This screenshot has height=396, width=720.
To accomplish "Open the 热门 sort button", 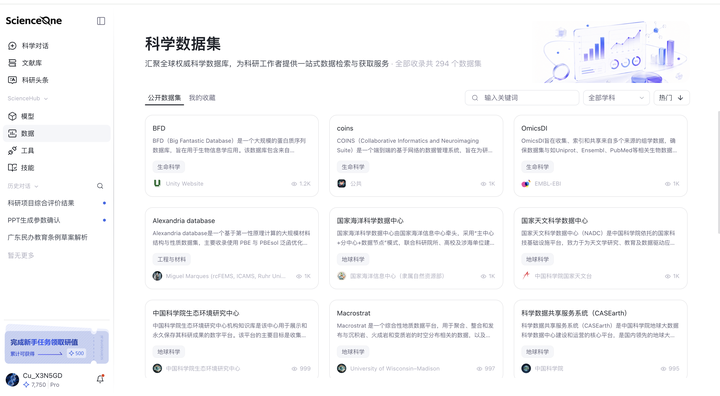I will [671, 98].
